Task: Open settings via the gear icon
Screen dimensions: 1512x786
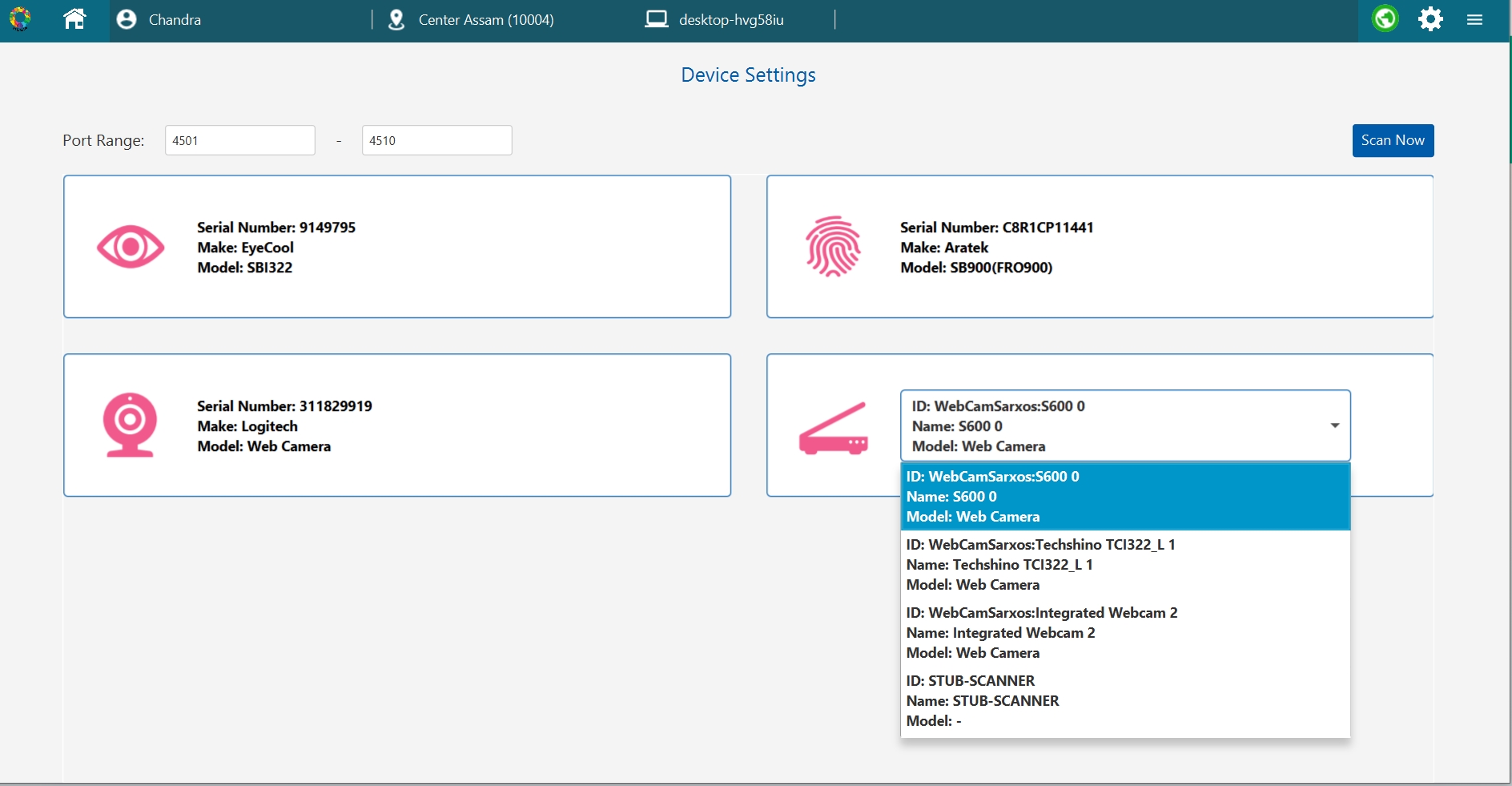Action: 1430,19
